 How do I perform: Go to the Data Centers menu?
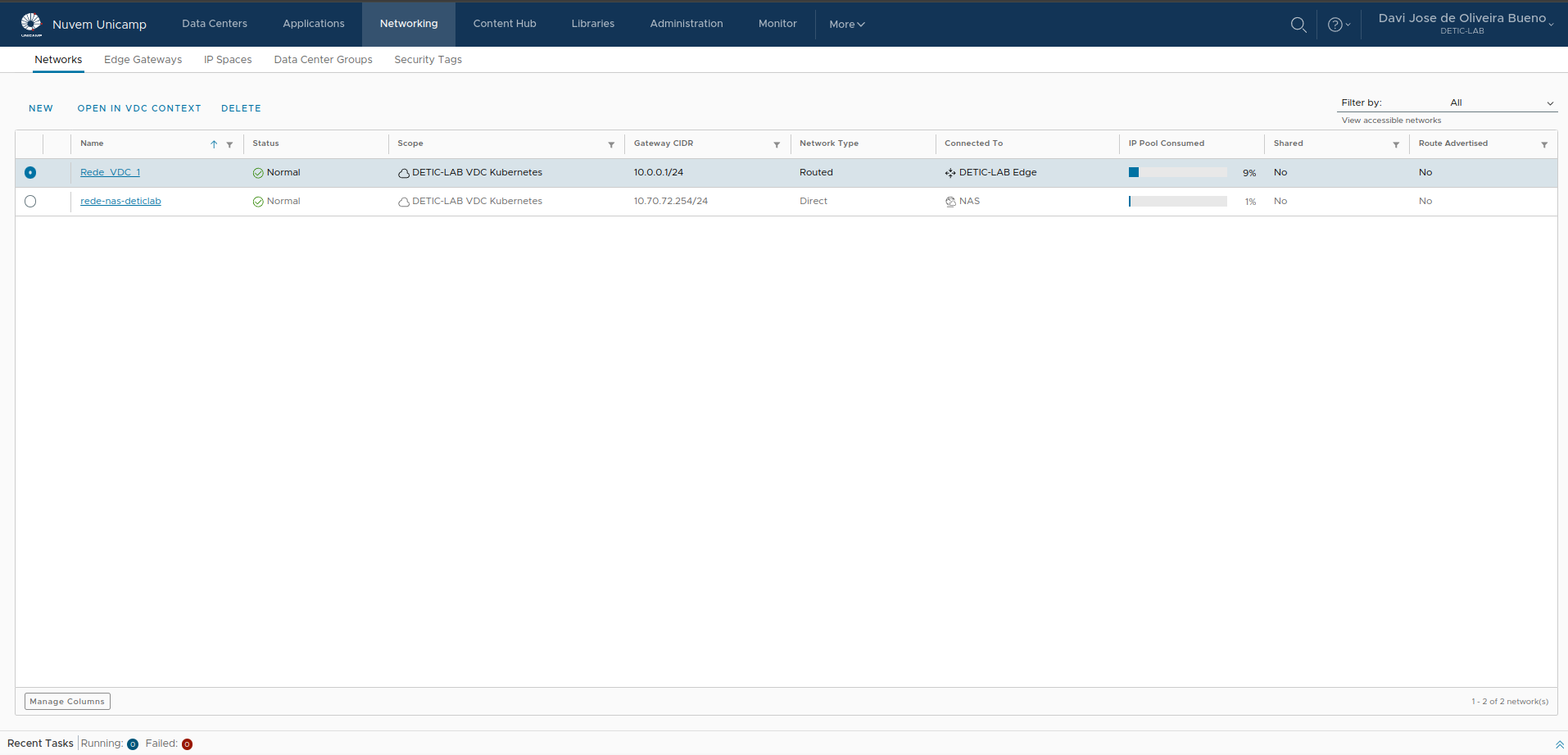[215, 24]
